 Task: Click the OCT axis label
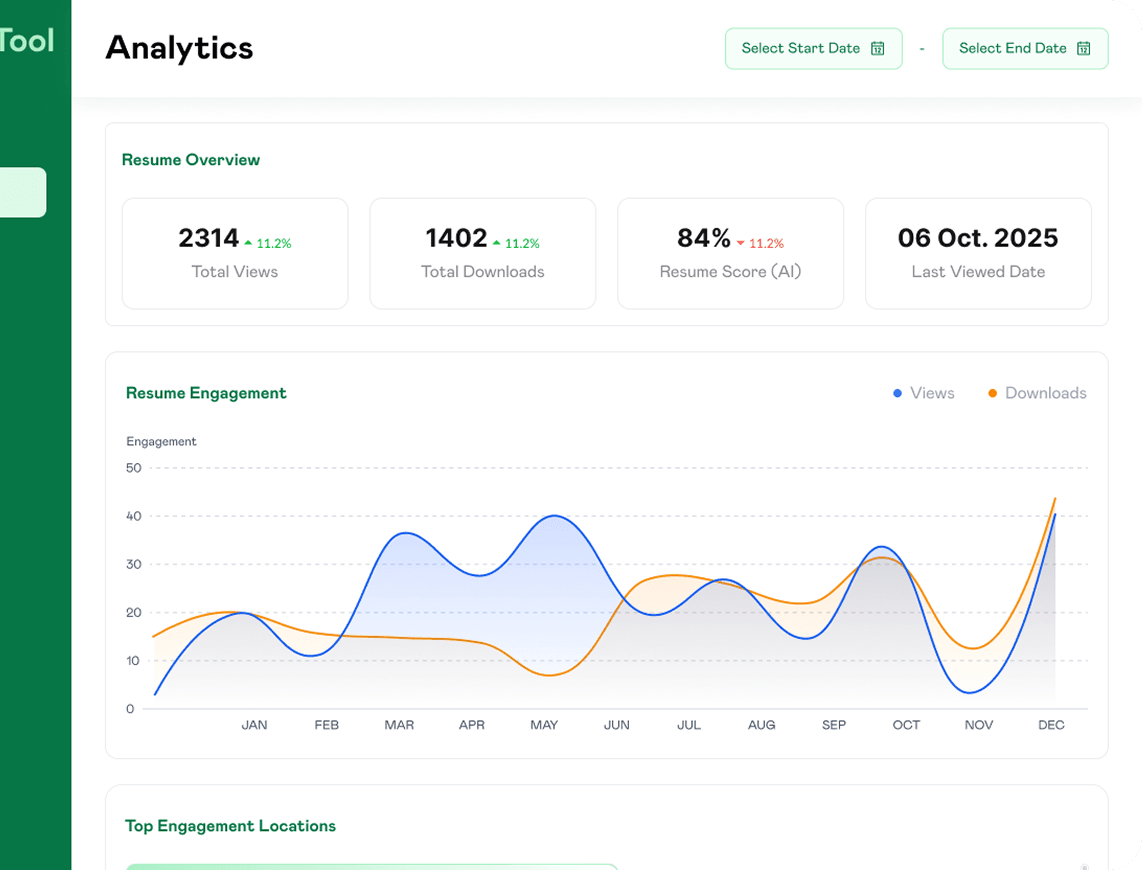906,725
